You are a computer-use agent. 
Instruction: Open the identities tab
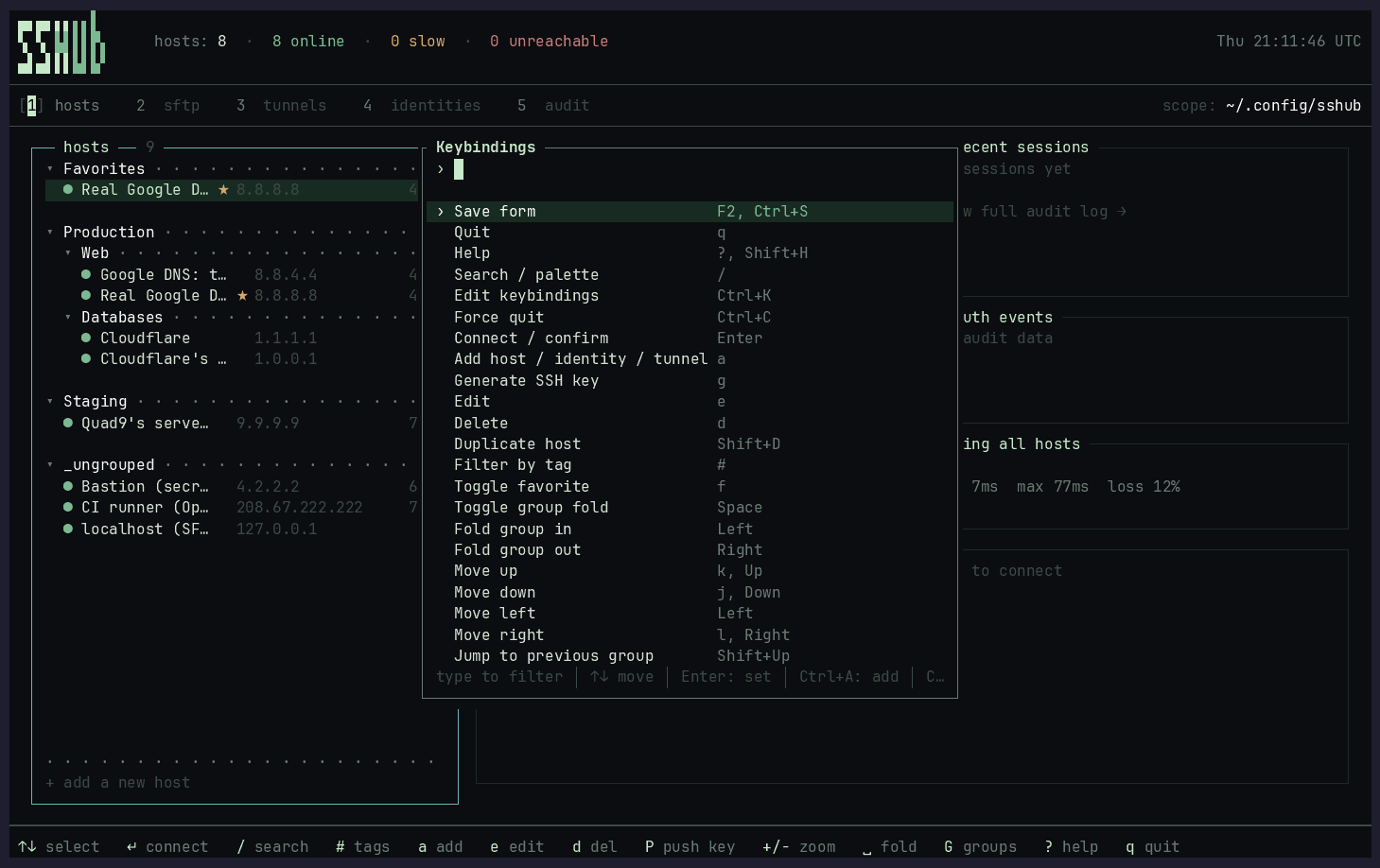[x=422, y=106]
